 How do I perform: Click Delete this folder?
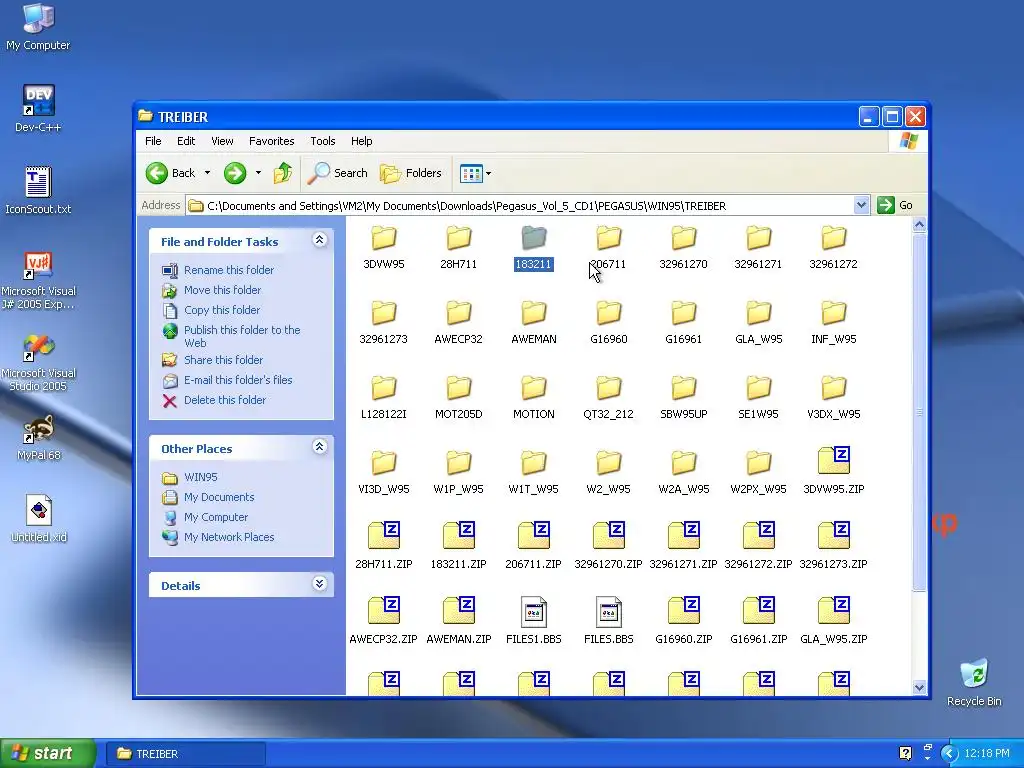tap(225, 400)
